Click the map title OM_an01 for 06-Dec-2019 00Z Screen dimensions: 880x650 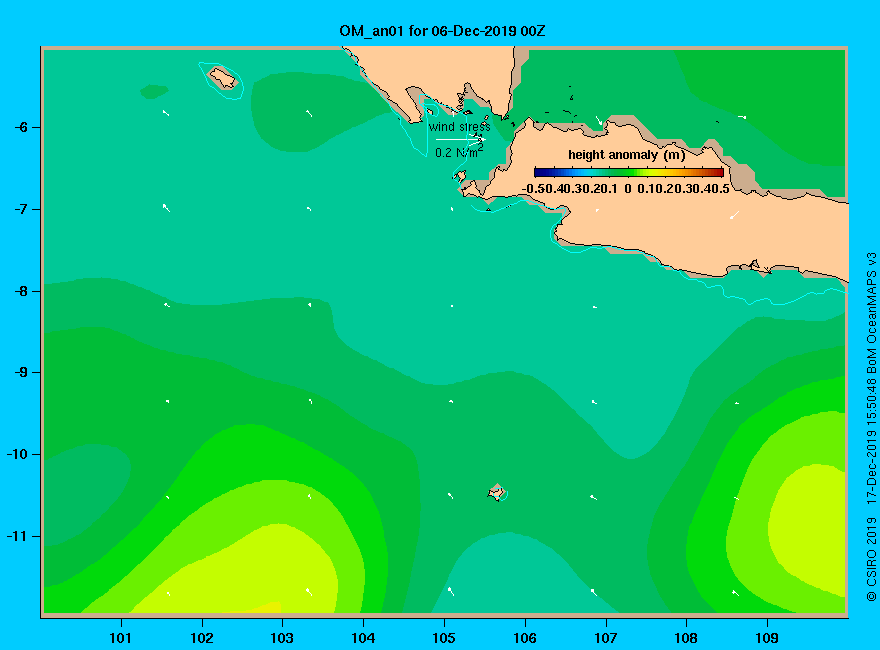coord(442,31)
